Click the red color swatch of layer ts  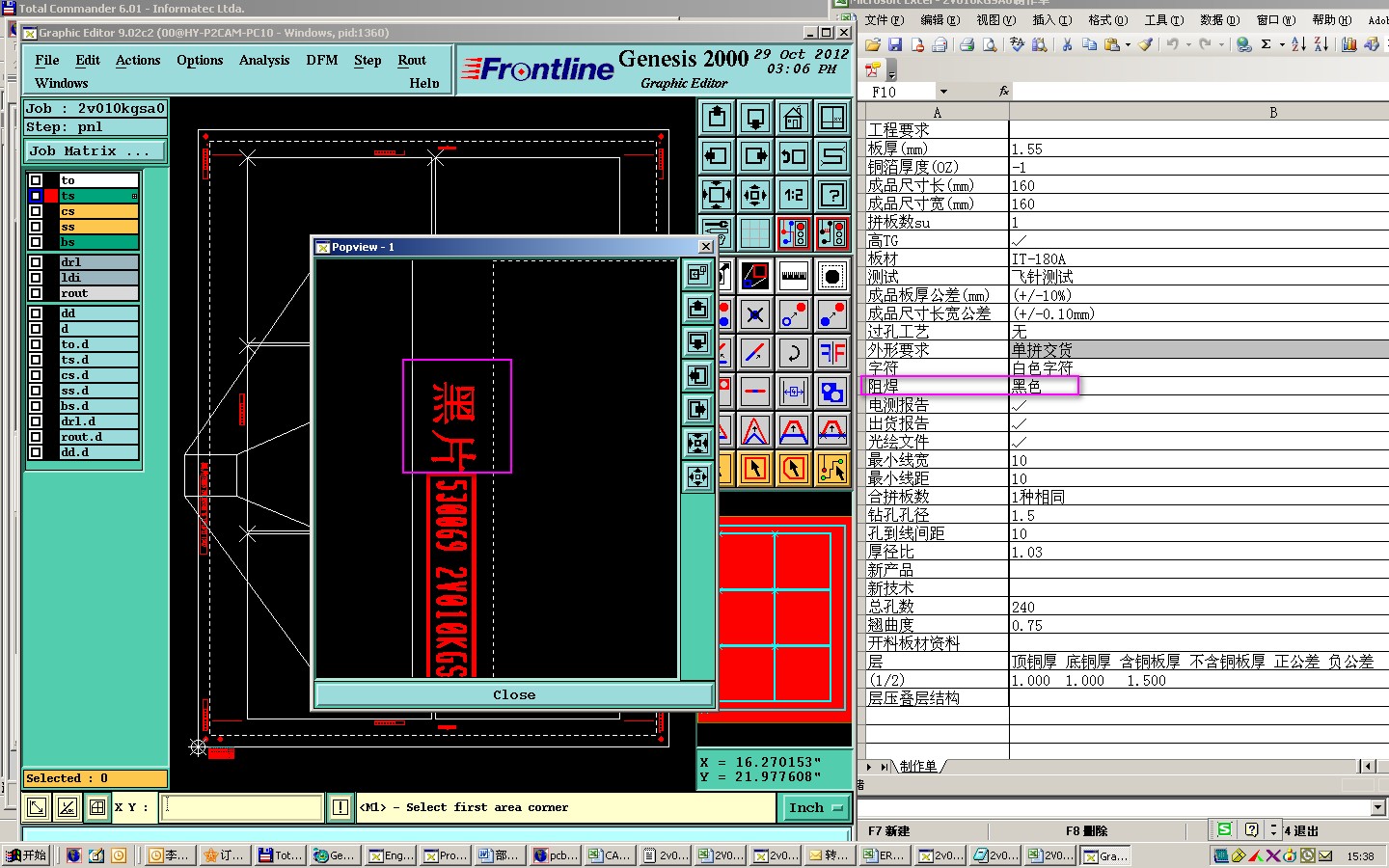(x=50, y=196)
